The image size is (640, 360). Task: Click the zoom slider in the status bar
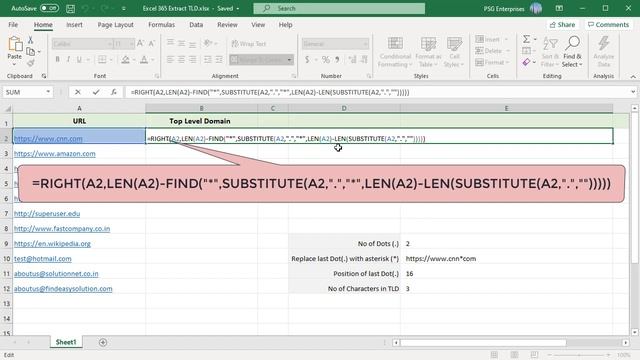click(x=579, y=355)
